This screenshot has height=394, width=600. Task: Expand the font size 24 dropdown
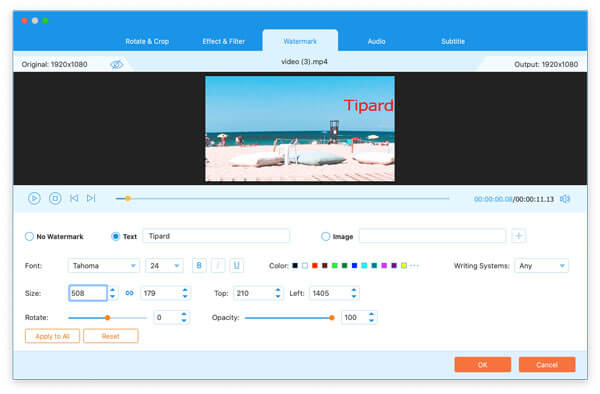(164, 266)
